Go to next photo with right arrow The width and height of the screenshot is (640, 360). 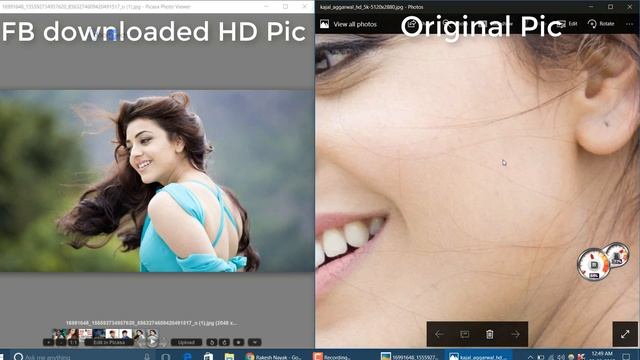(x=515, y=334)
